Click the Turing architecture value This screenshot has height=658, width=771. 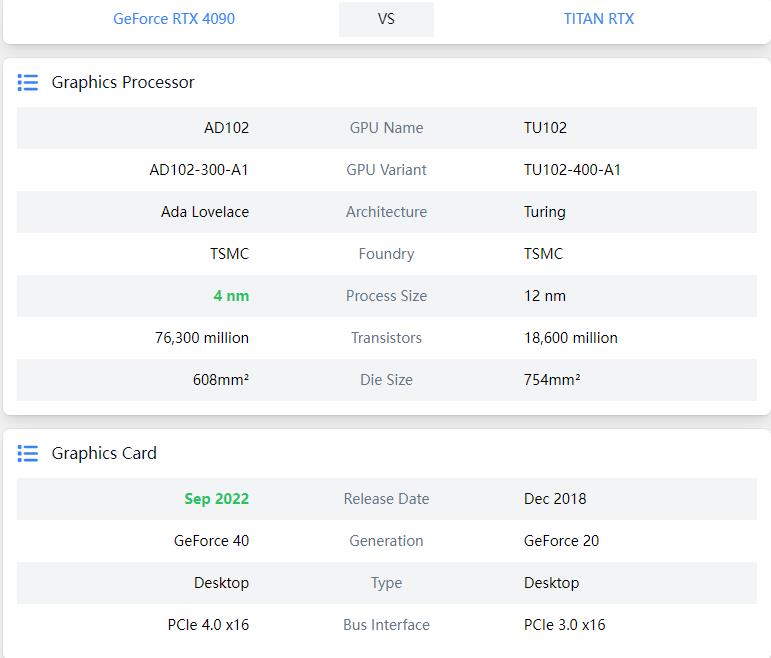(x=544, y=212)
